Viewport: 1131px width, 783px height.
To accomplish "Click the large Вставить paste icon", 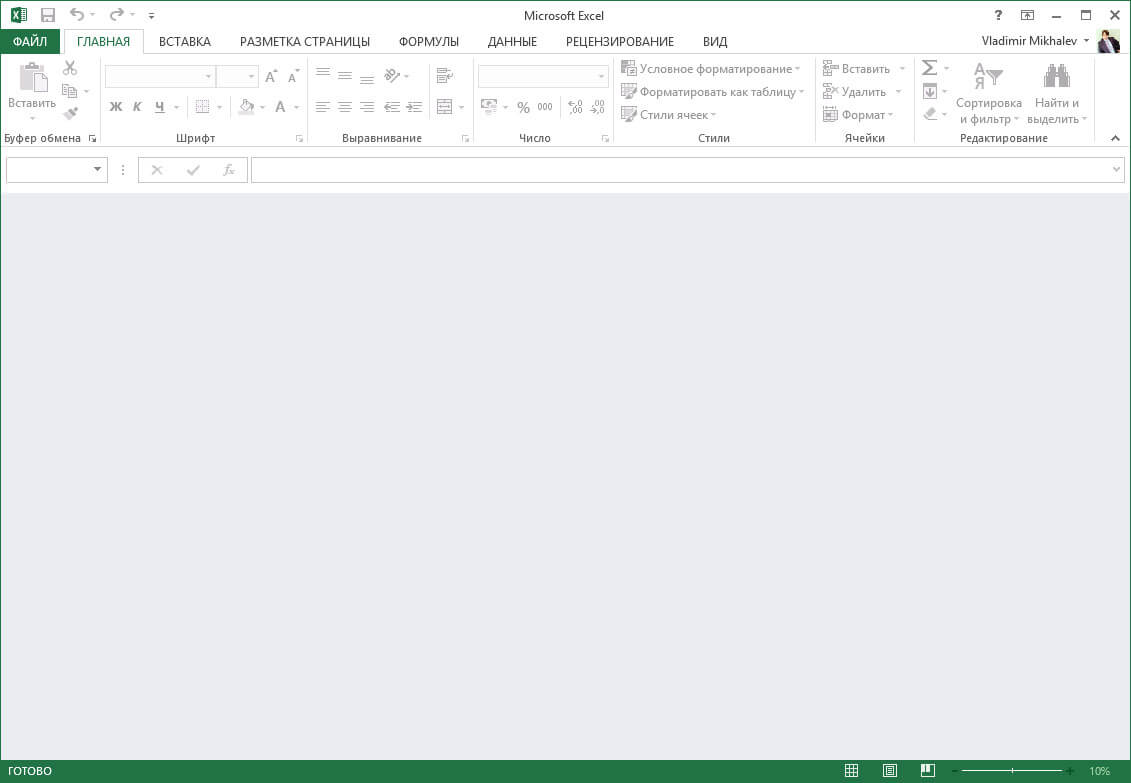I will 32,78.
